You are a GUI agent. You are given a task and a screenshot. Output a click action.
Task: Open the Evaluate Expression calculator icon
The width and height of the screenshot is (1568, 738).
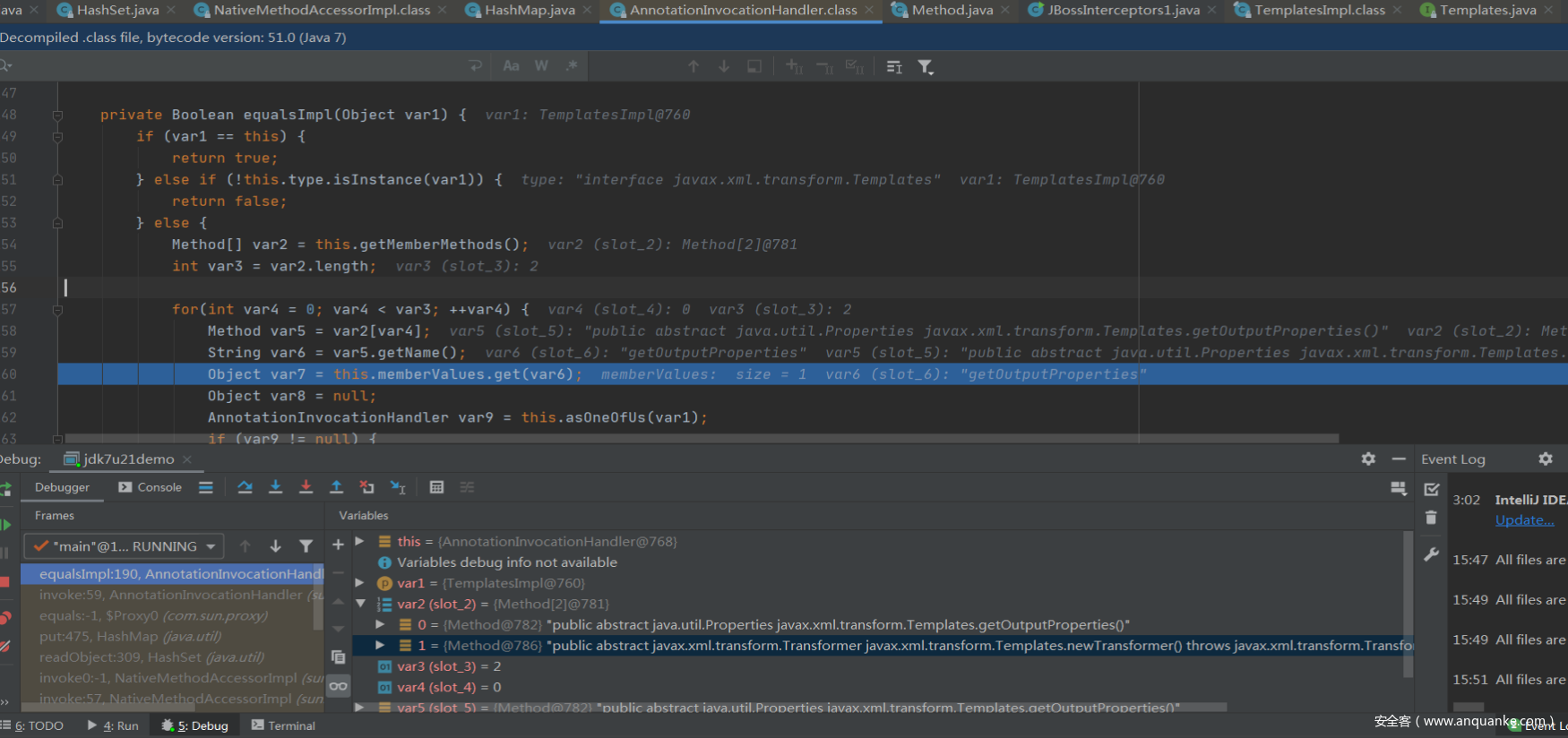[x=436, y=487]
